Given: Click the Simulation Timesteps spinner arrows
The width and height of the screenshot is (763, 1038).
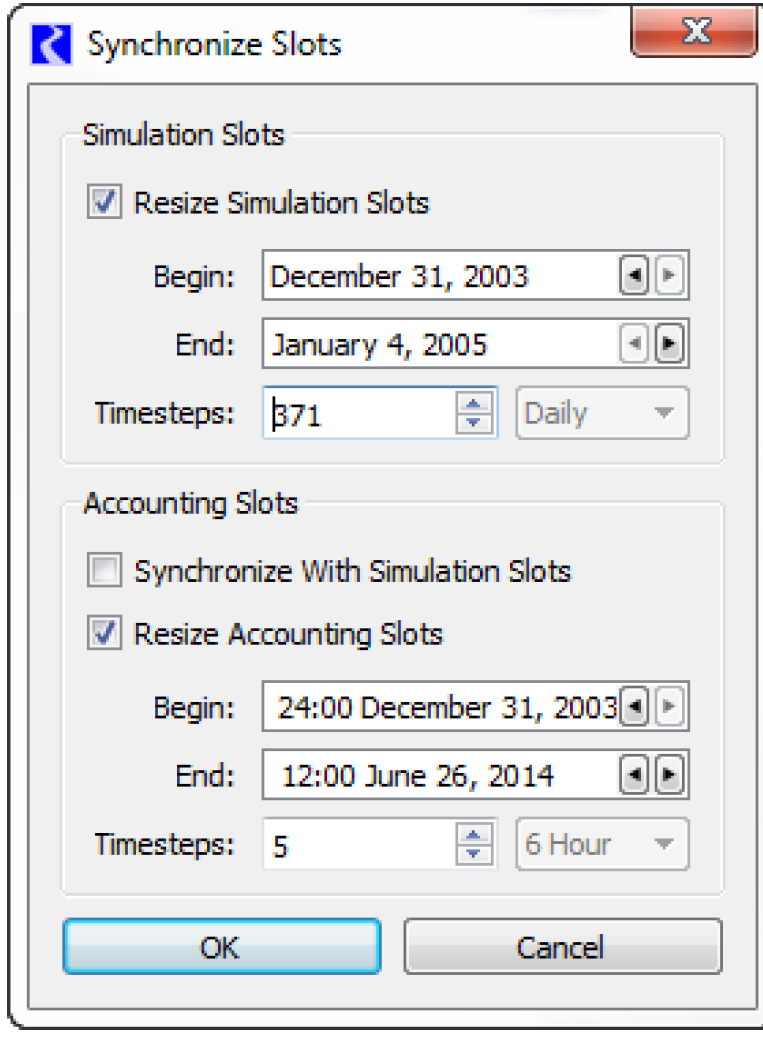Looking at the screenshot, I should tap(475, 414).
